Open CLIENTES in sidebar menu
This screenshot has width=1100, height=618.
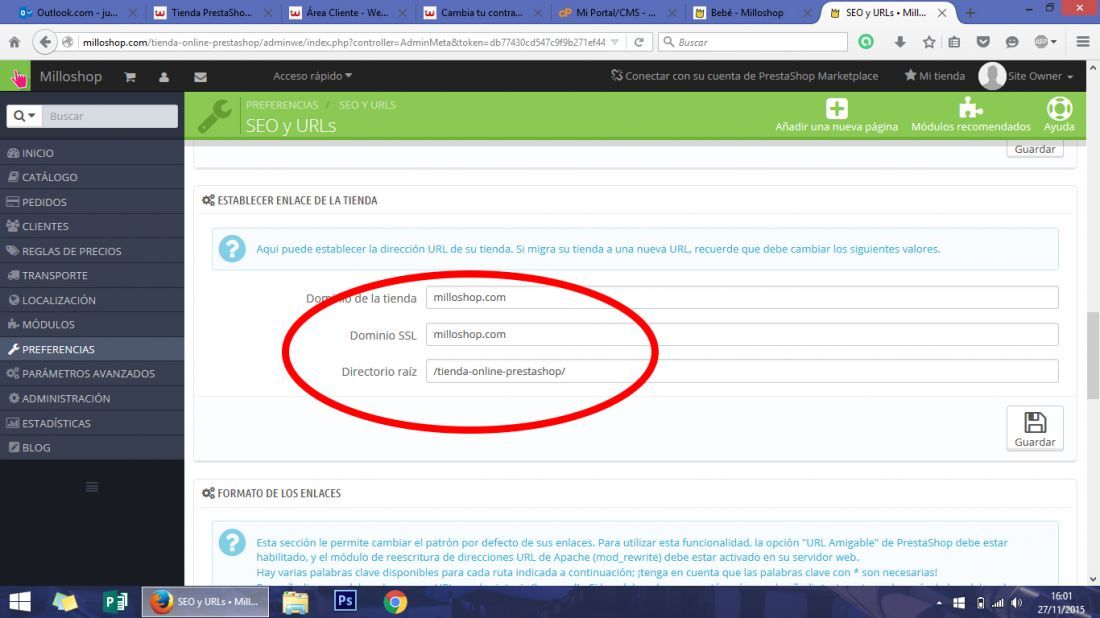[92, 226]
